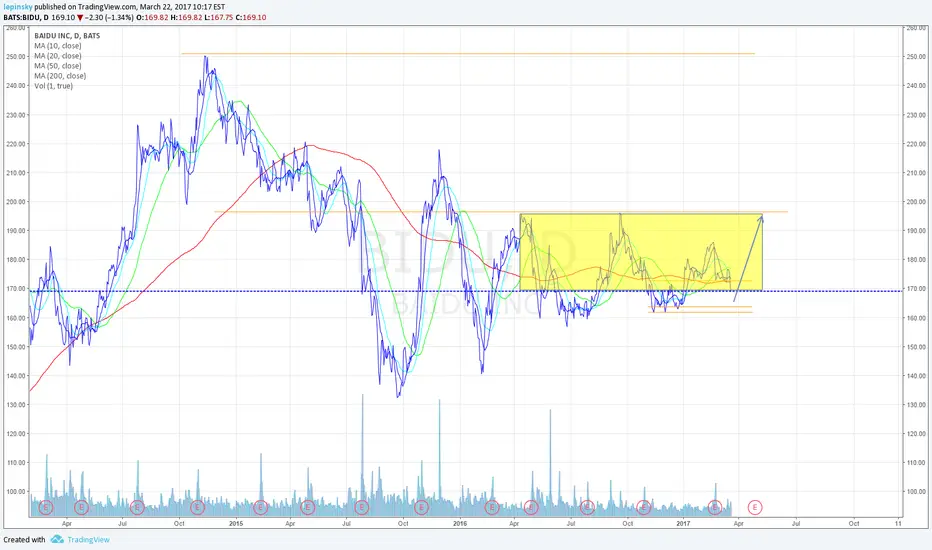The width and height of the screenshot is (932, 550).
Task: Click the earnings E marker right of the 2015 label
Action: tap(260, 507)
